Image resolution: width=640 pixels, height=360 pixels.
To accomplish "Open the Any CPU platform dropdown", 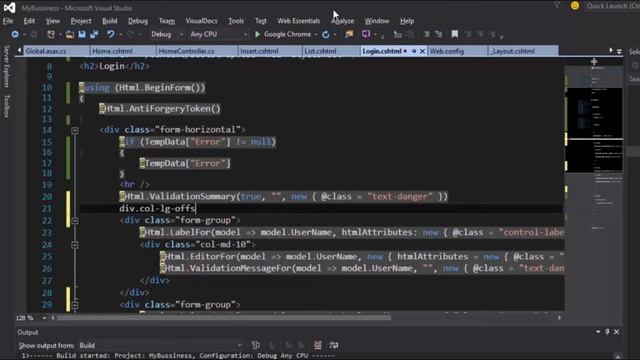I will pyautogui.click(x=218, y=34).
